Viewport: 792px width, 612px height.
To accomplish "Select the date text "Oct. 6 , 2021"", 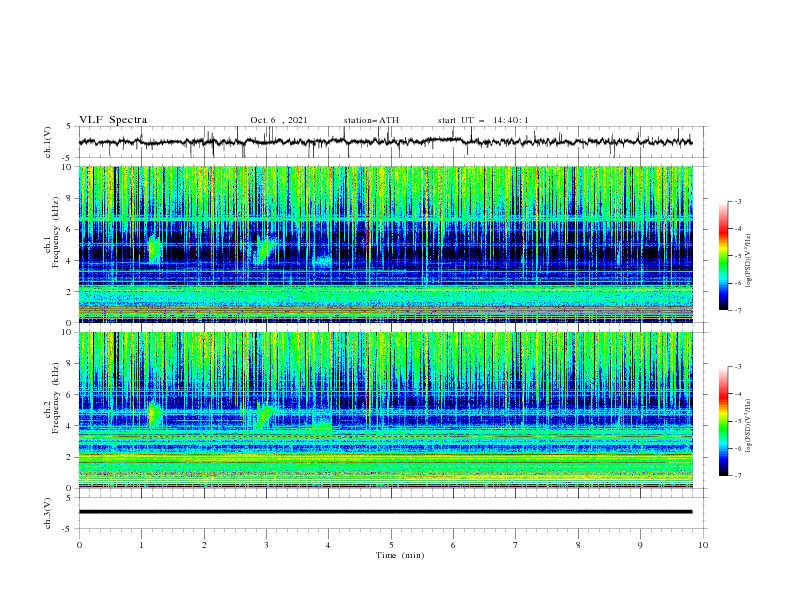I will point(279,120).
